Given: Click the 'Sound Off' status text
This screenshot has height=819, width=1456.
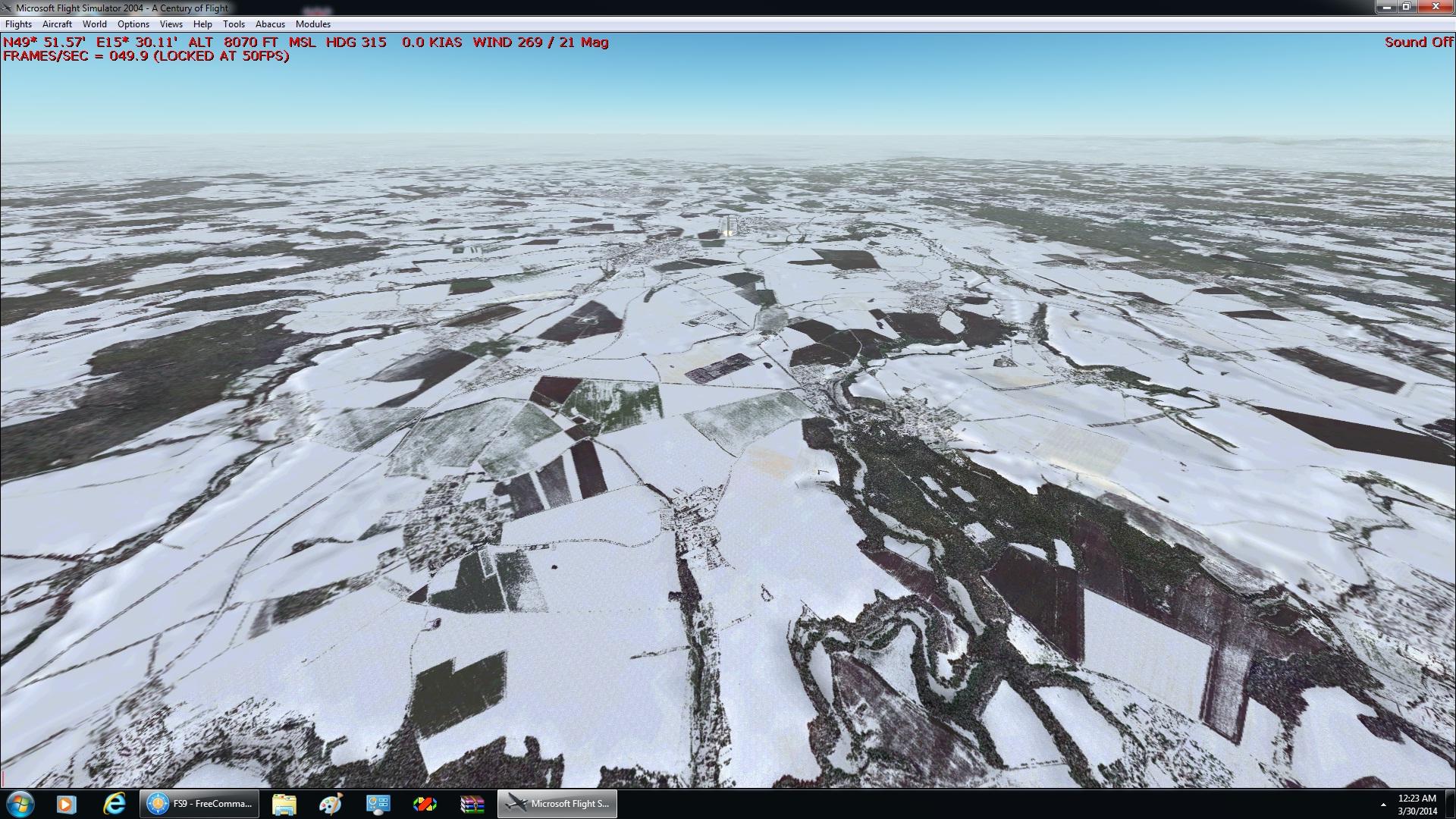Looking at the screenshot, I should (x=1419, y=42).
